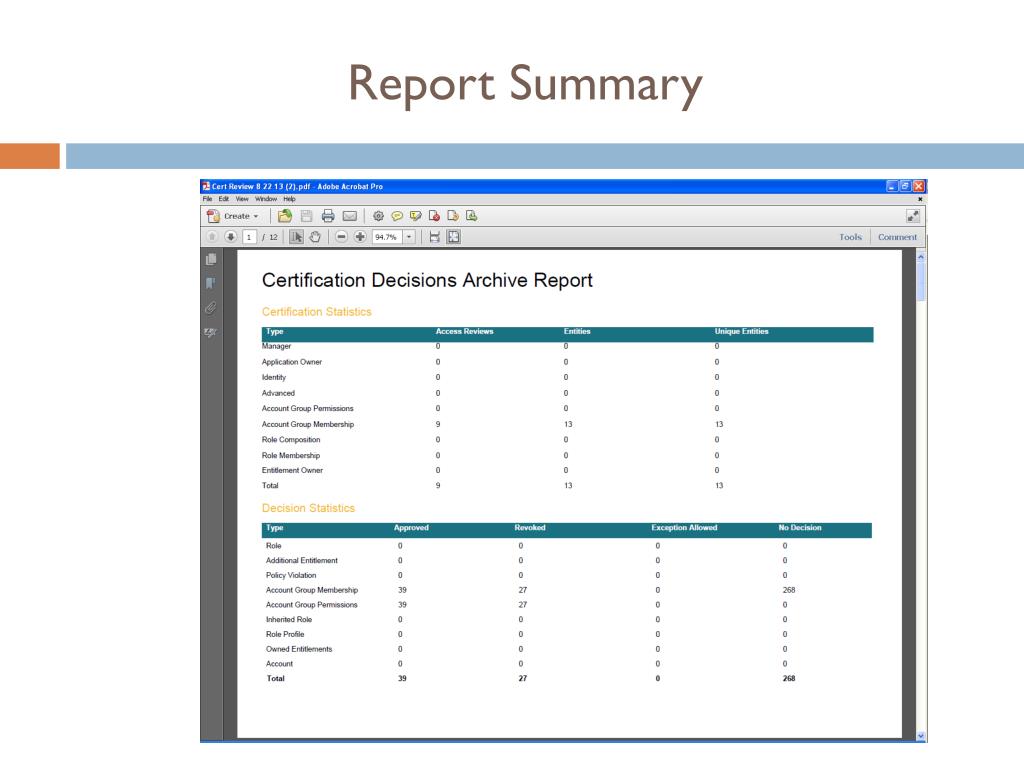Click the 'Inherited Role' row label
This screenshot has width=1024, height=768.
(x=289, y=620)
